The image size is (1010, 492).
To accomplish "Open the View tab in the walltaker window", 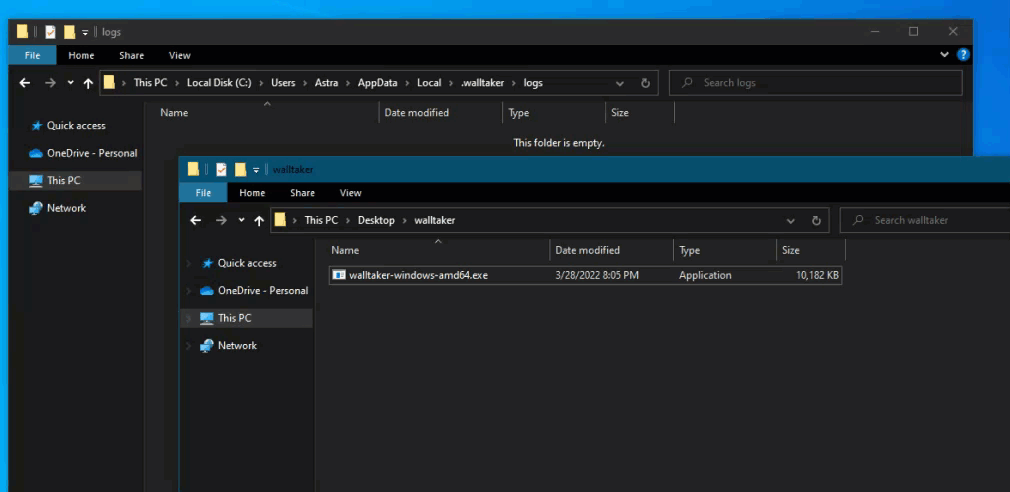I will [x=350, y=193].
